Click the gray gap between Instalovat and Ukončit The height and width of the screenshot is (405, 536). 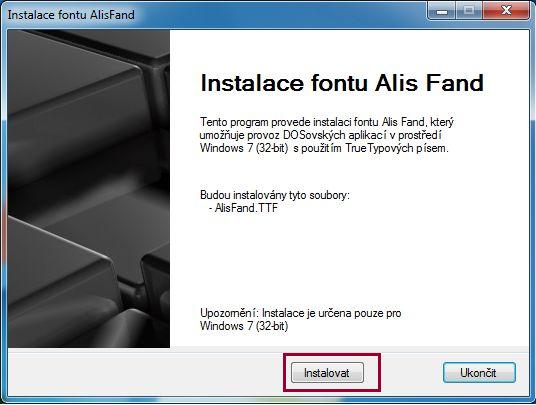(412, 373)
